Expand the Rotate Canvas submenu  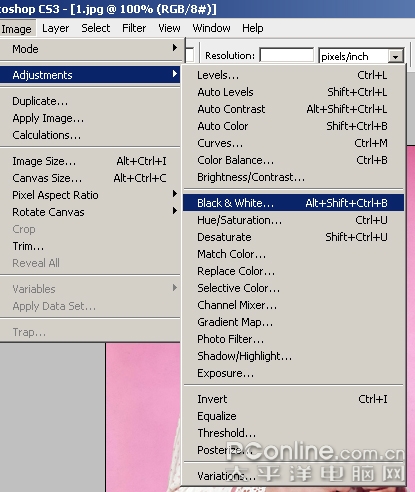coord(90,212)
